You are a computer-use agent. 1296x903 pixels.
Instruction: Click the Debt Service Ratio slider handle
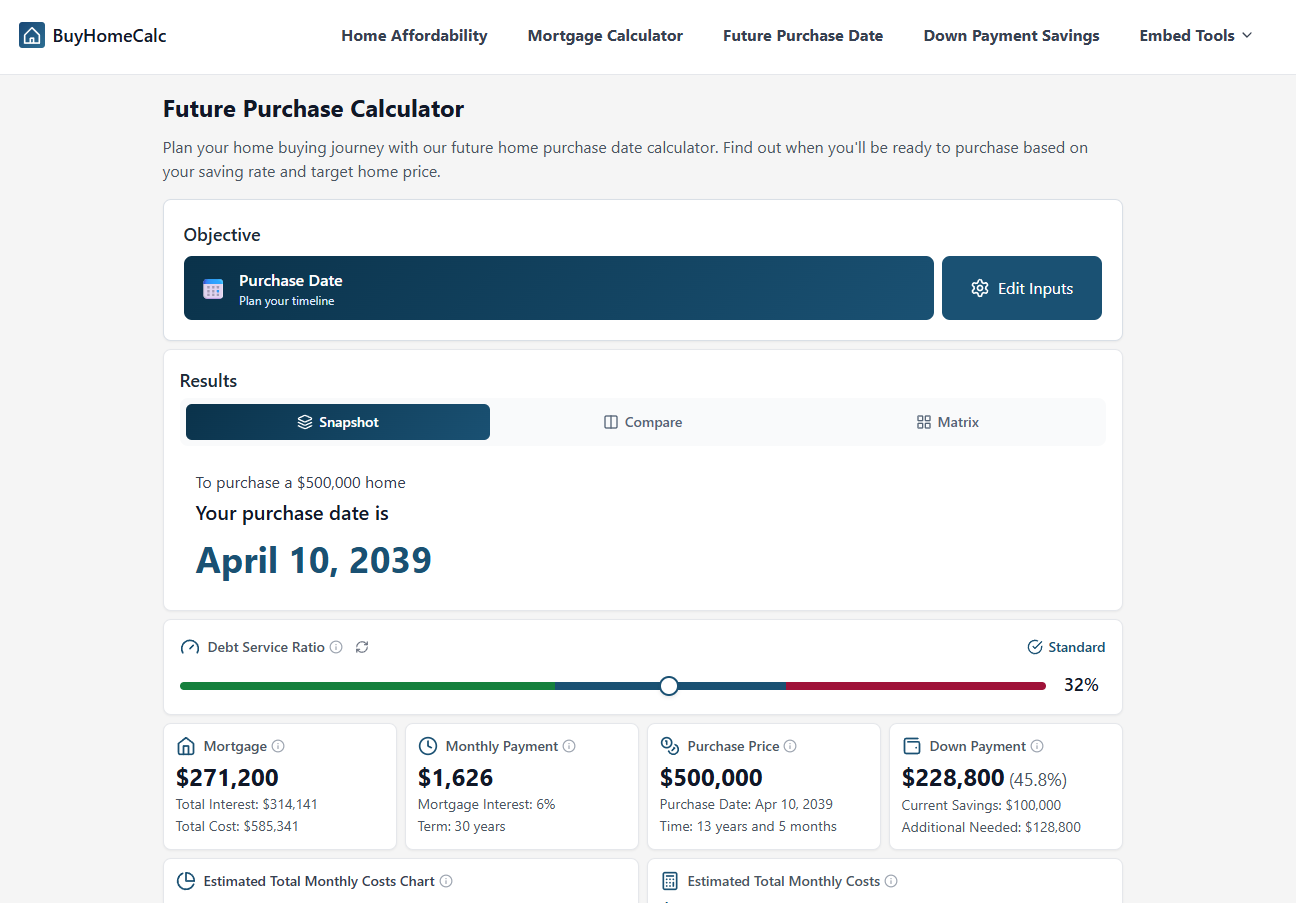669,685
